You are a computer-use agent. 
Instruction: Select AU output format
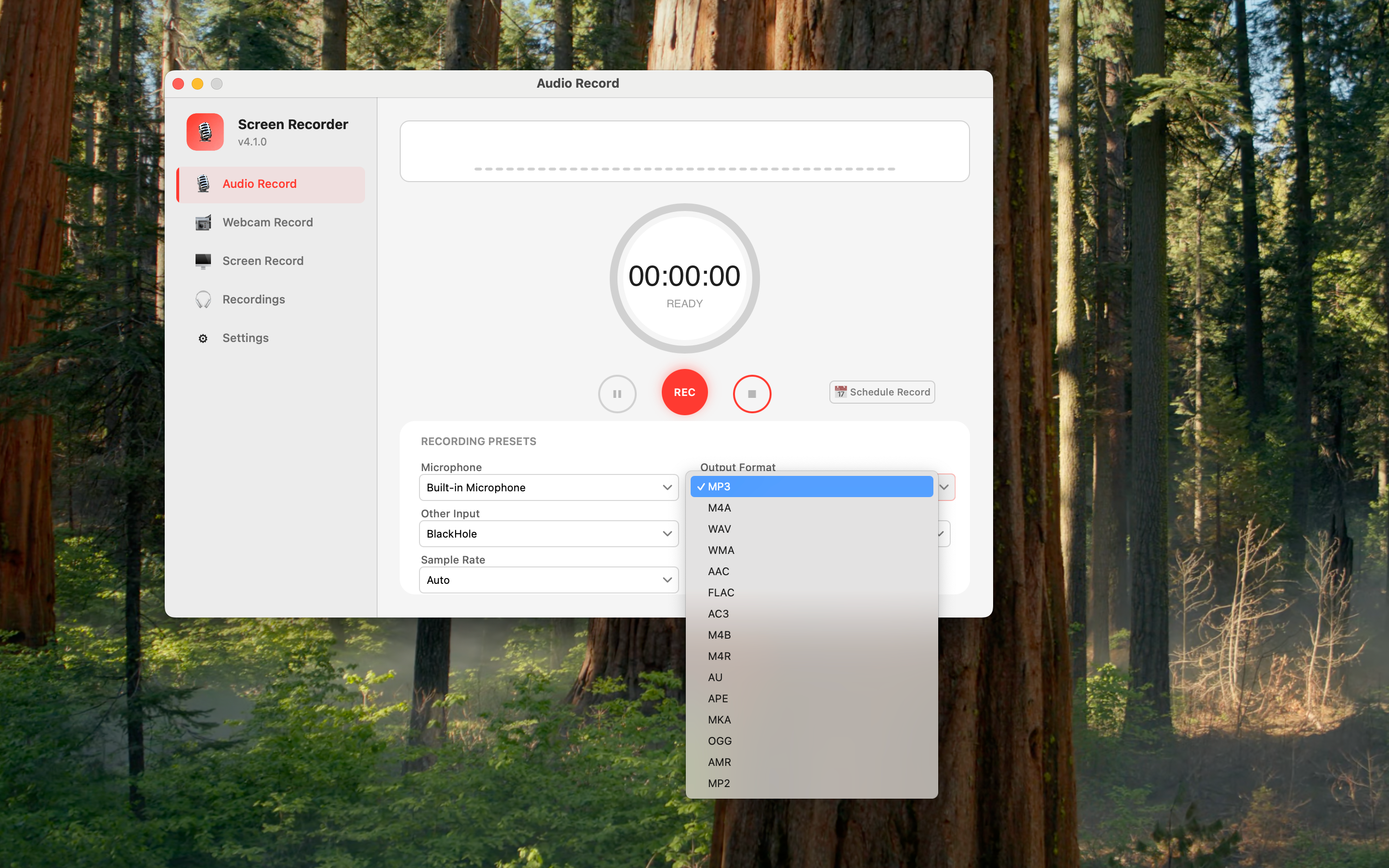(812, 678)
